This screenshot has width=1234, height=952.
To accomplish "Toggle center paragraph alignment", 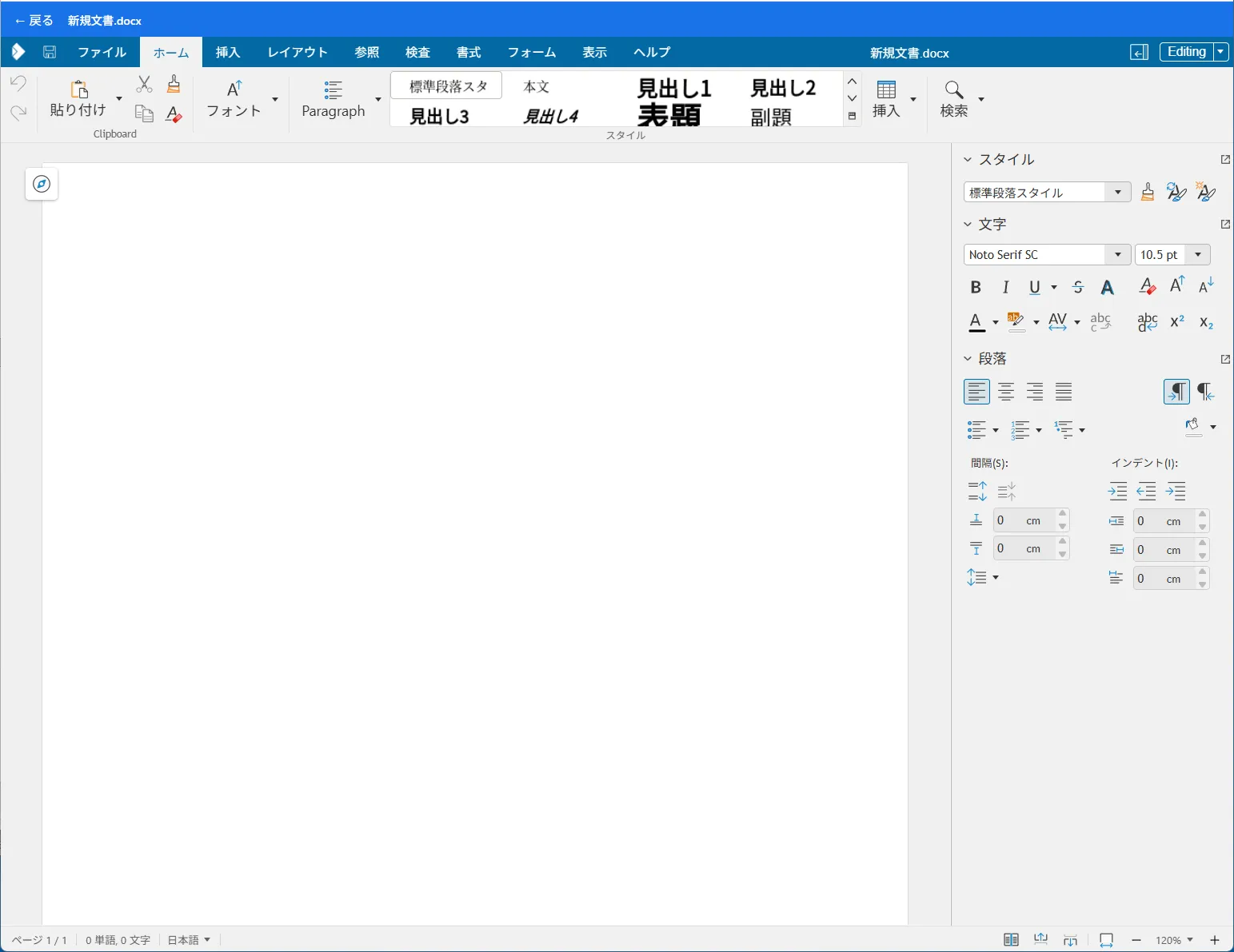I will coord(1006,392).
